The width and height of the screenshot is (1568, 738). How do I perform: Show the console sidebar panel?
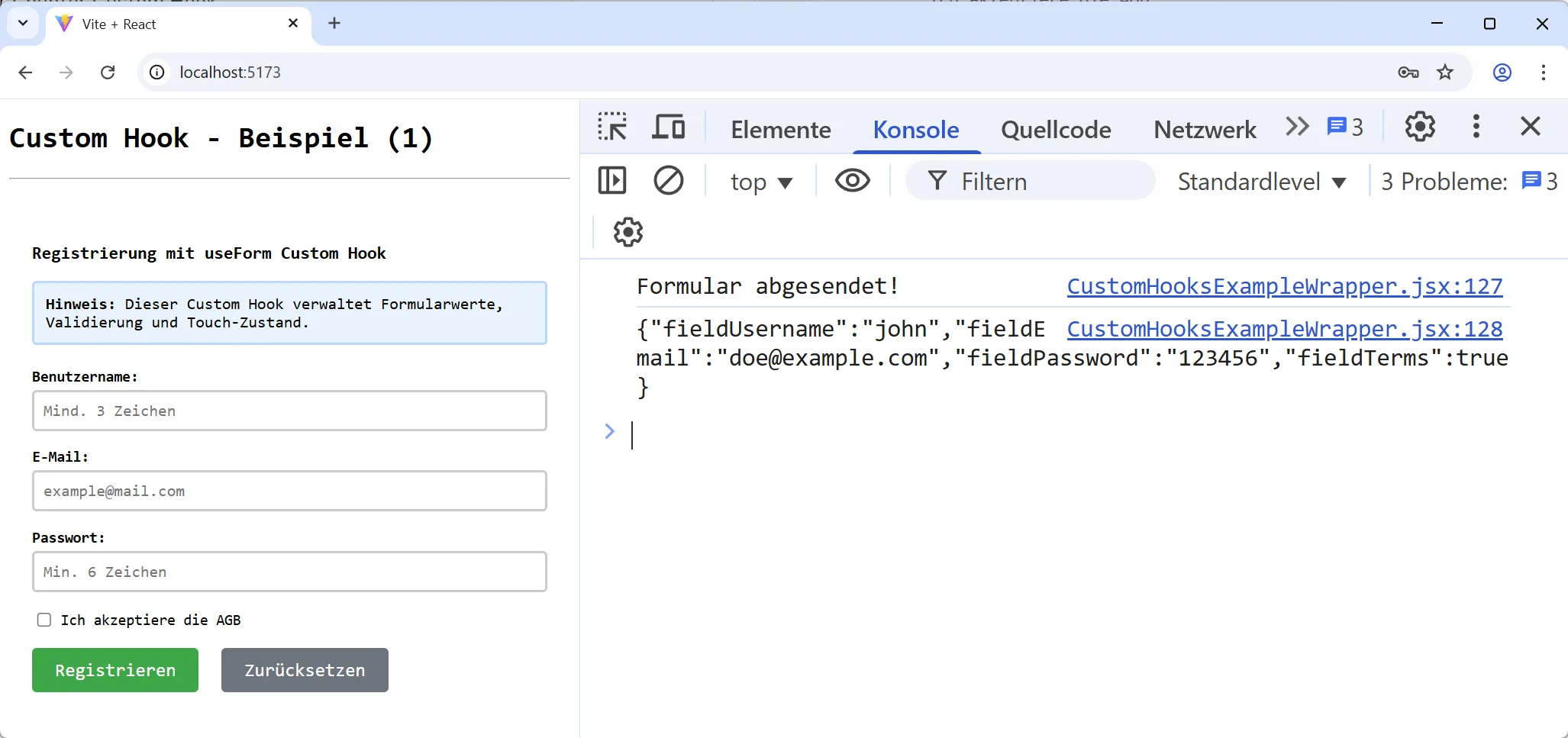612,181
